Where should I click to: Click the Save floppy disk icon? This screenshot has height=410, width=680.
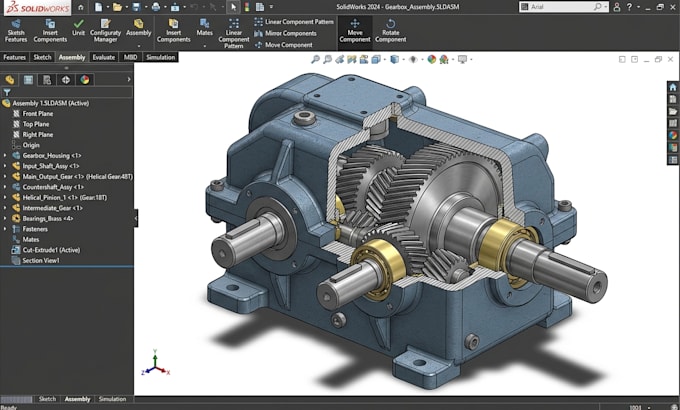[x=136, y=7]
